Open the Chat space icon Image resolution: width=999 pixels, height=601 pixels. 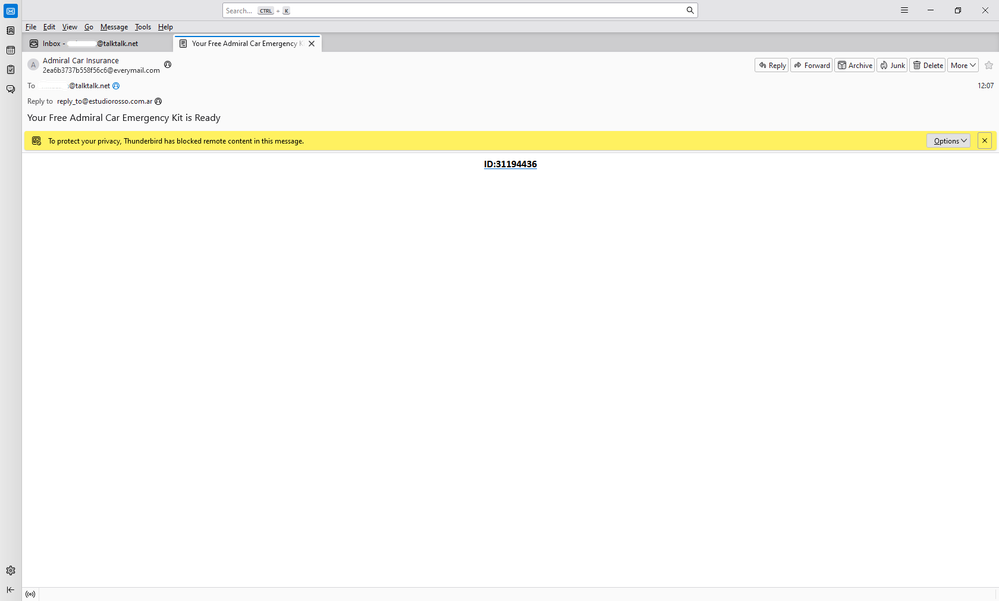10,89
